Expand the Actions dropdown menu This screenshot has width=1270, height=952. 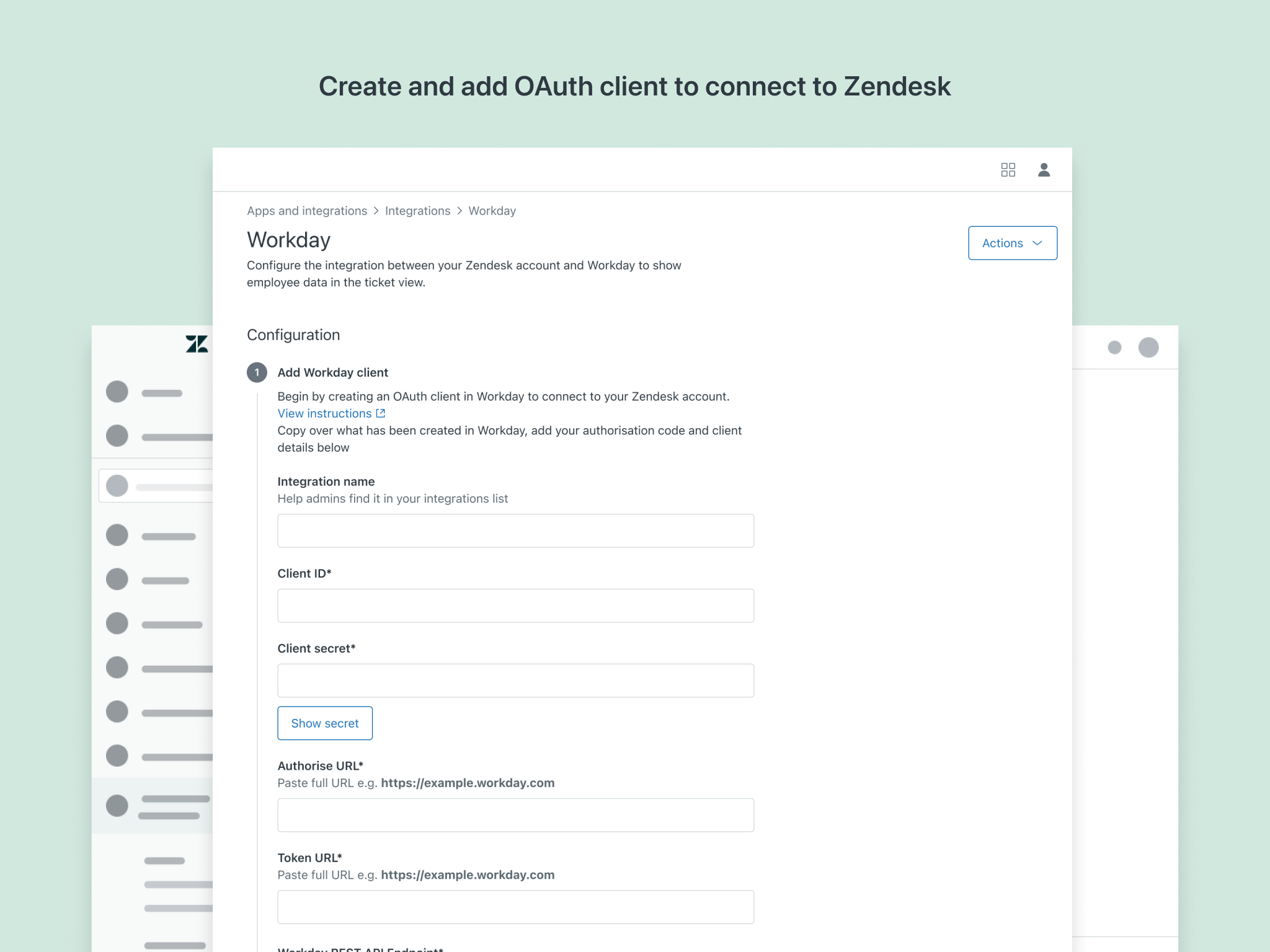coord(1011,243)
